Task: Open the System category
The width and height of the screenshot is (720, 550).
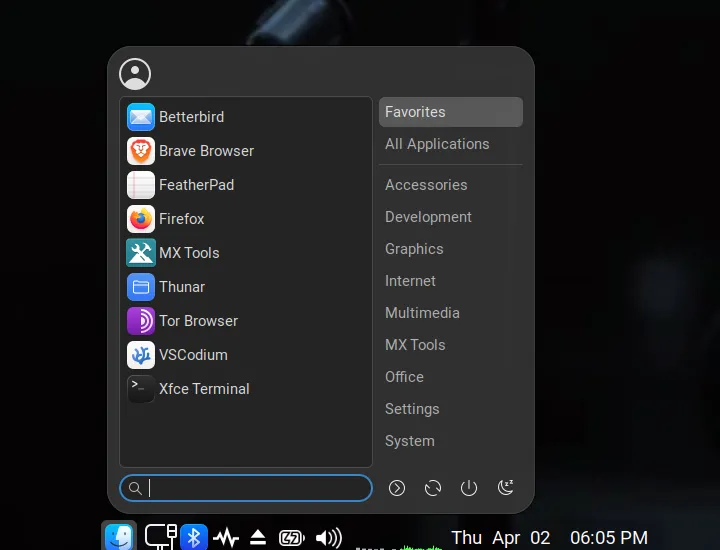Action: point(451,441)
